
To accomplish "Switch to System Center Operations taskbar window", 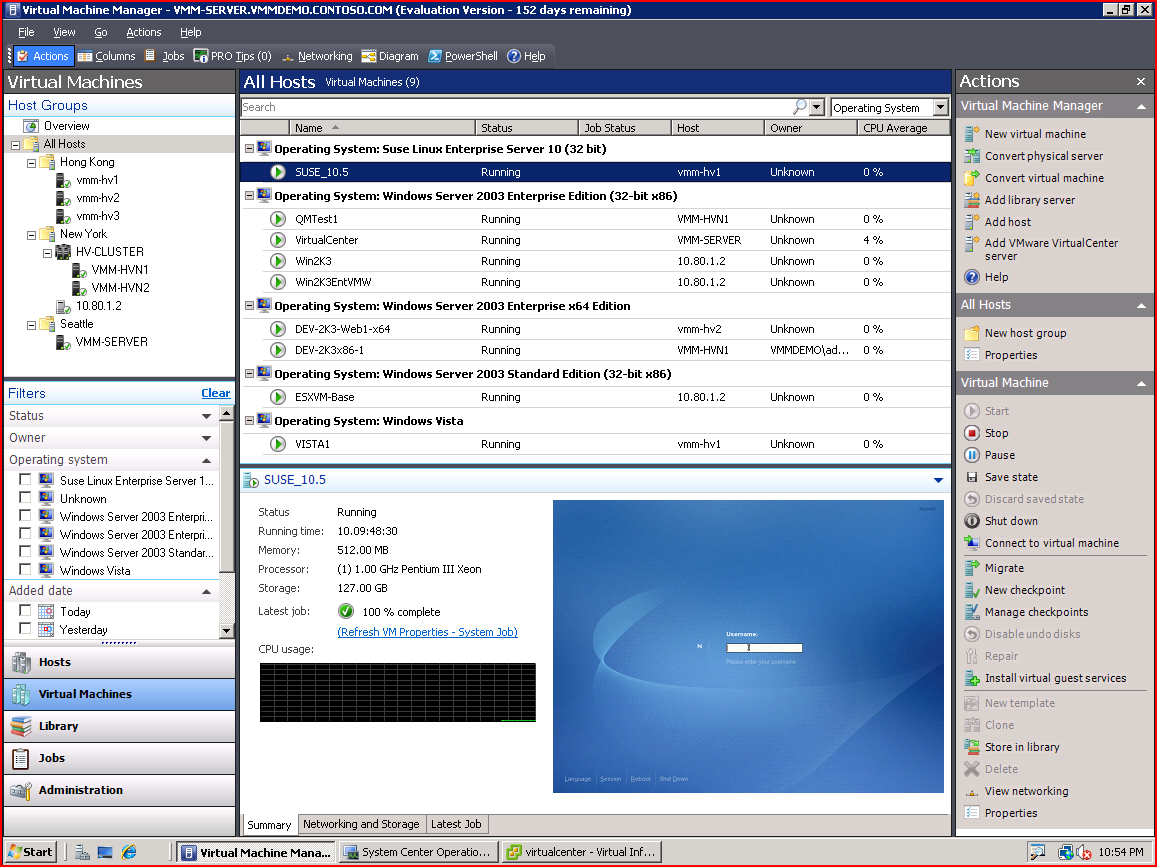I will click(418, 852).
